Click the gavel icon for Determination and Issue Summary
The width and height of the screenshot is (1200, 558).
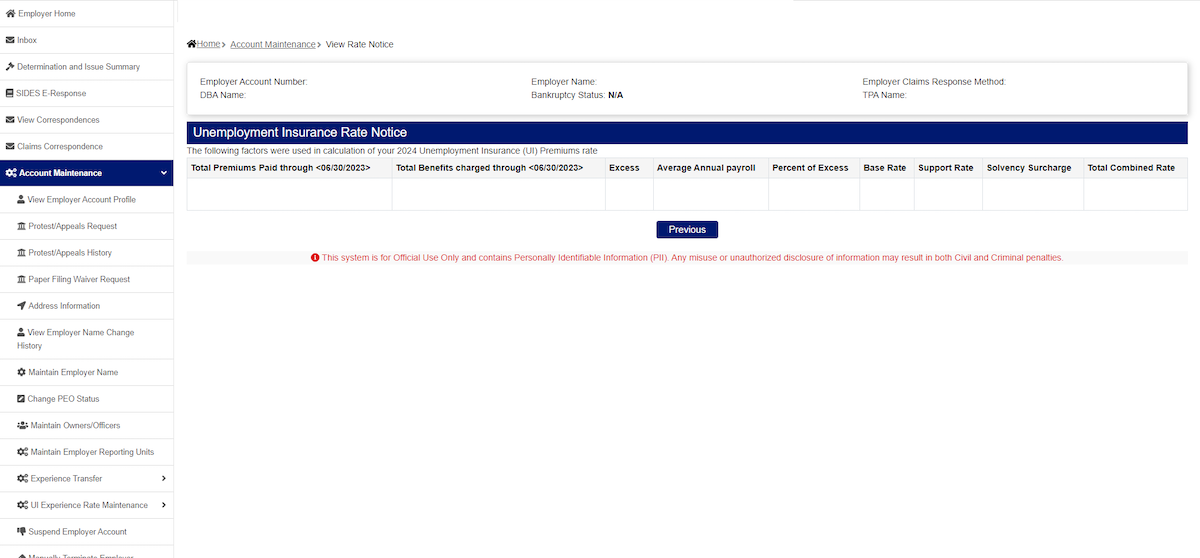click(x=10, y=67)
